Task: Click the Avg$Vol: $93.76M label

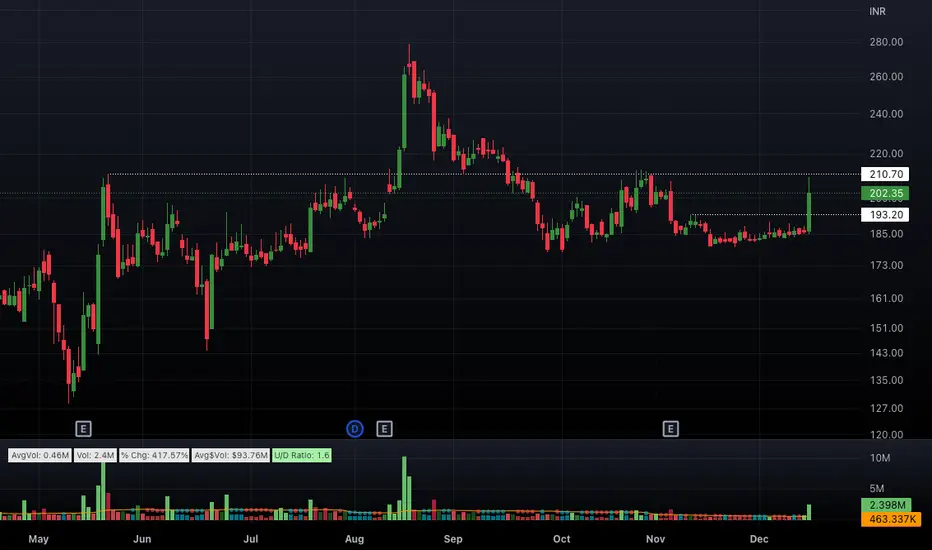Action: (x=231, y=455)
